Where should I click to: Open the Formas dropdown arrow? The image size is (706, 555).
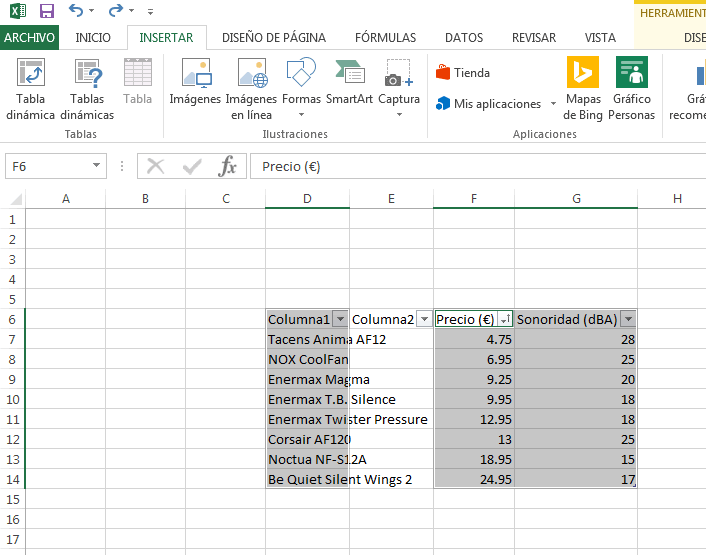tap(302, 115)
